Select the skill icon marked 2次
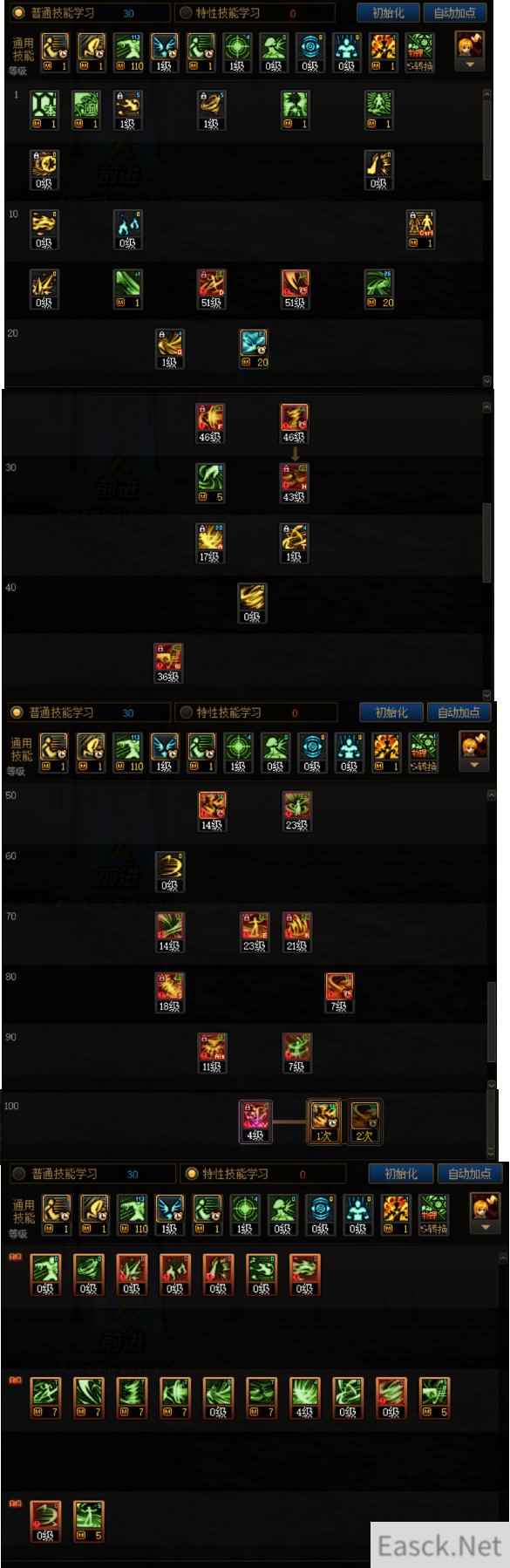The width and height of the screenshot is (510, 1568). pyautogui.click(x=364, y=1121)
